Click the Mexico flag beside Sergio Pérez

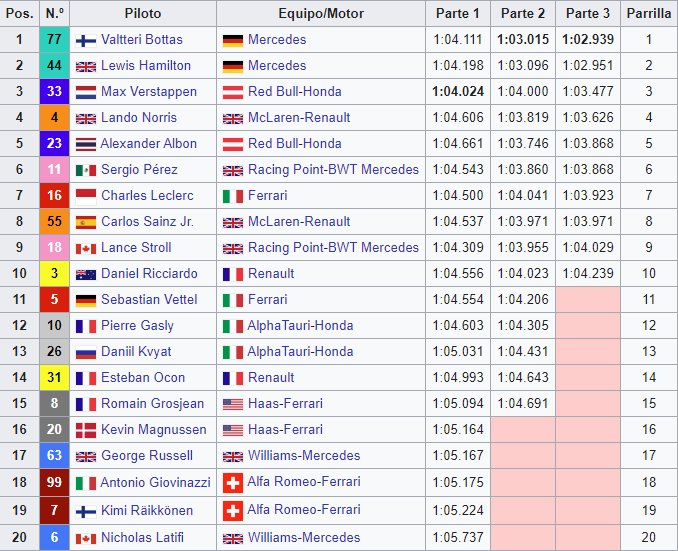[x=86, y=170]
